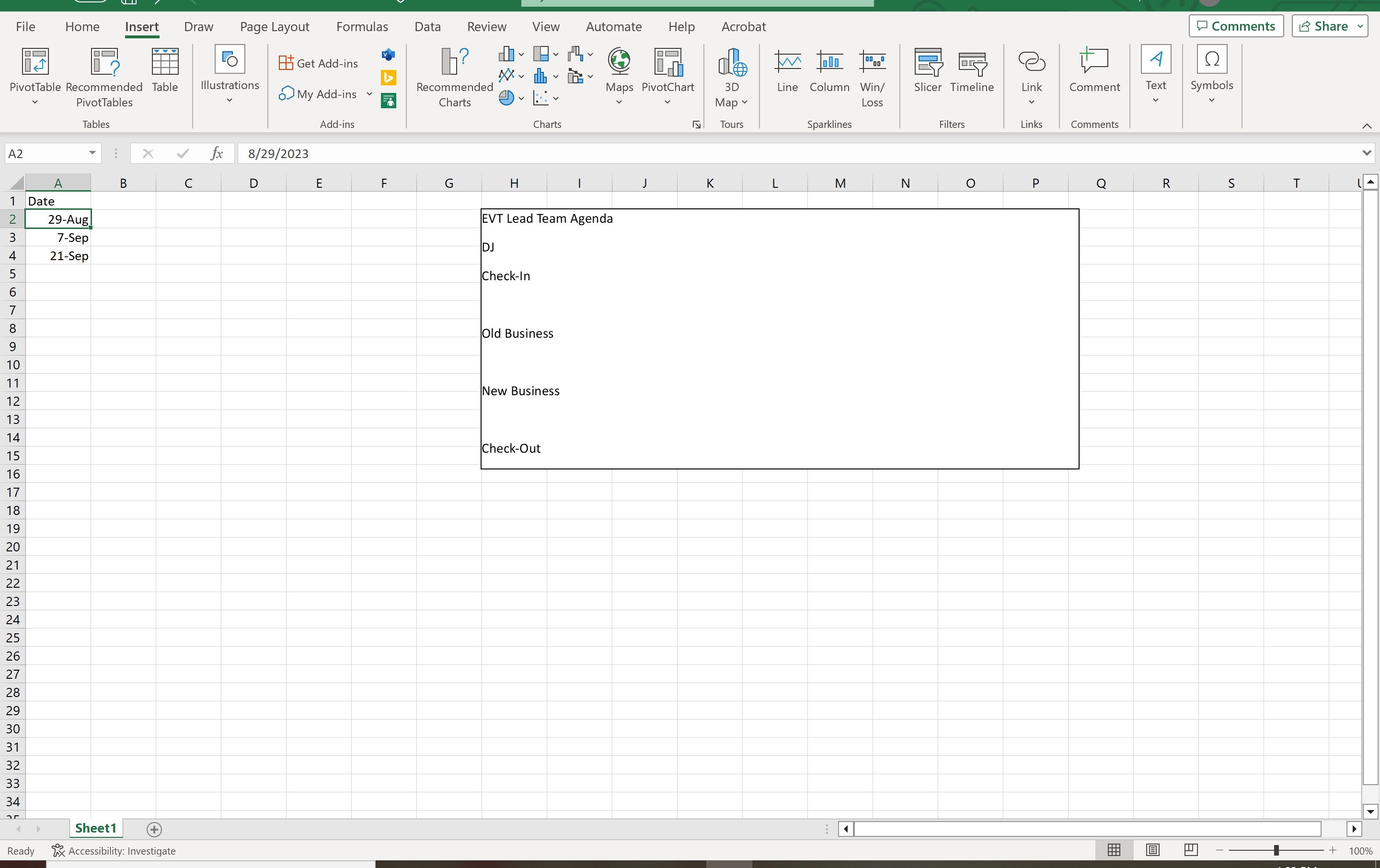The image size is (1380, 868).
Task: Open the File menu
Action: click(x=25, y=26)
